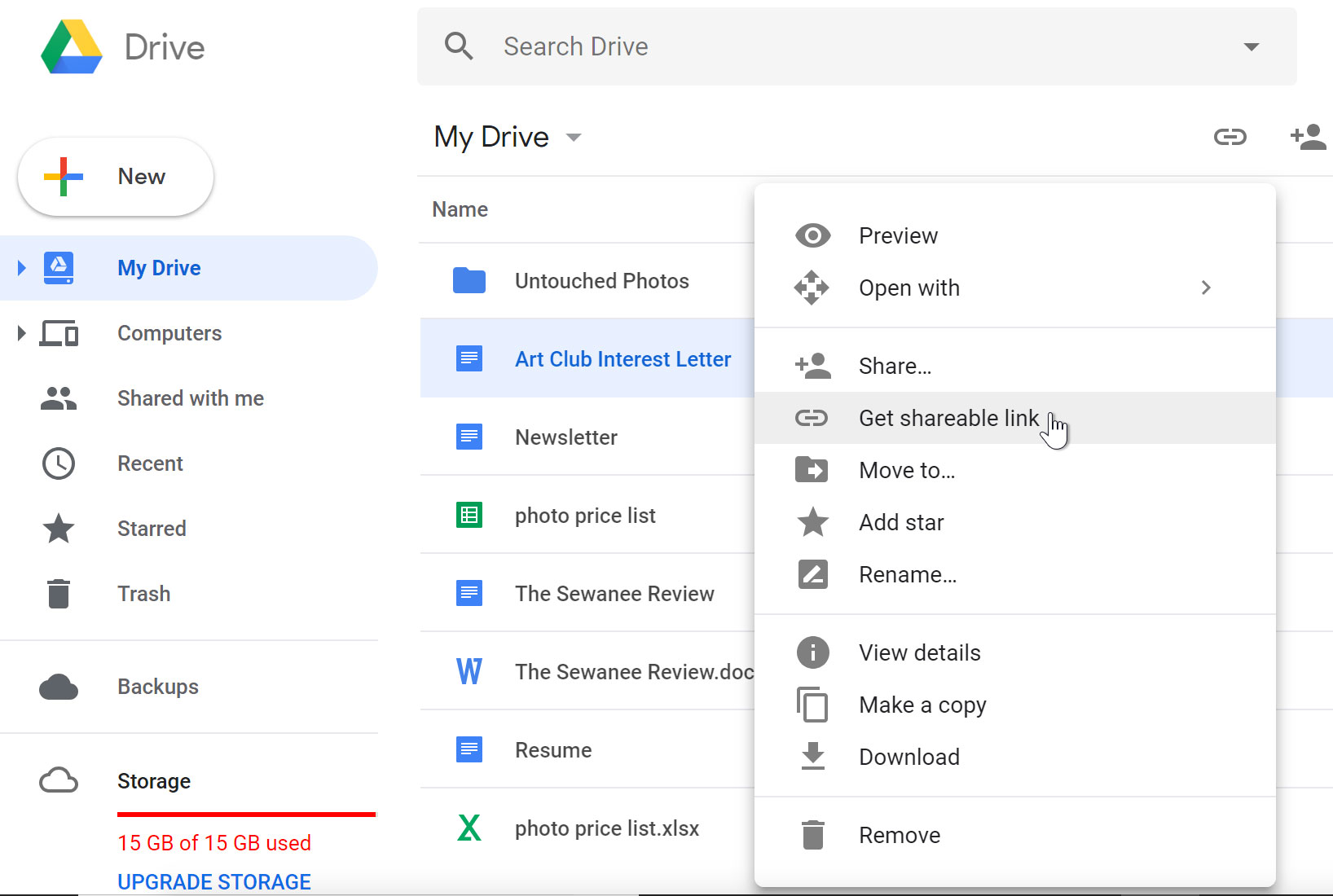
Task: Select the Starred sidebar icon
Action: tap(58, 529)
